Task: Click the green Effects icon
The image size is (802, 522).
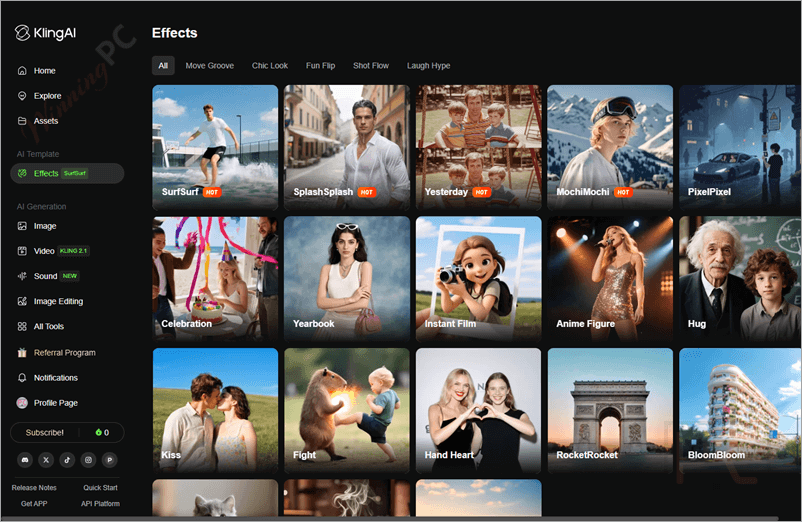Action: pyautogui.click(x=22, y=173)
